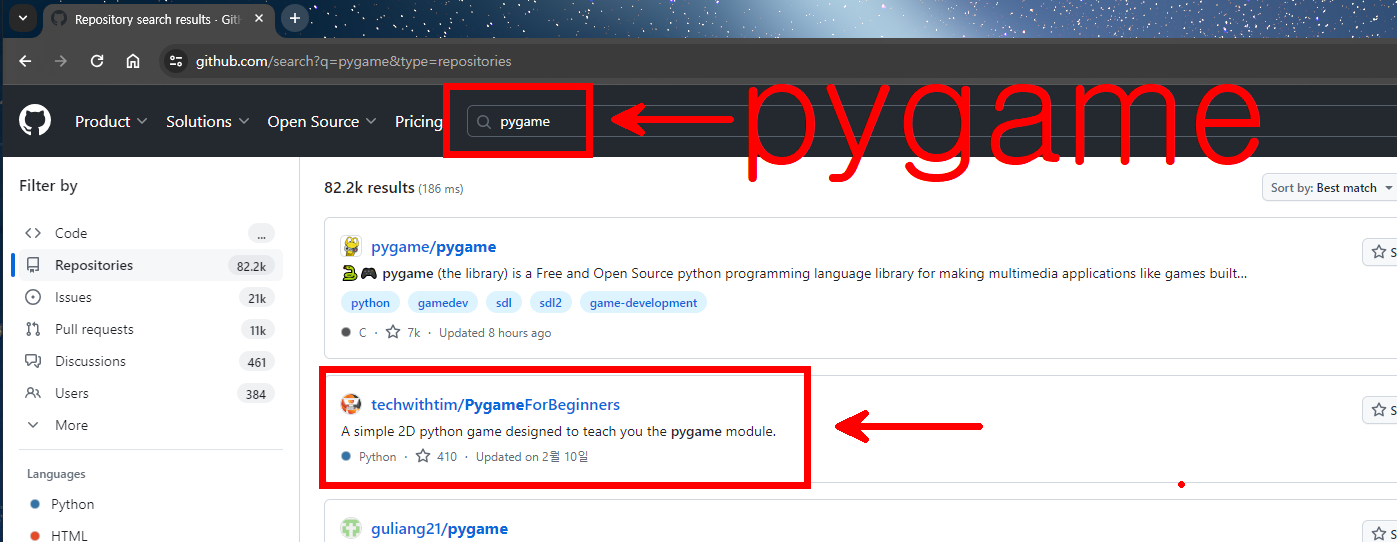Select the gamedev topic tag

pos(443,303)
